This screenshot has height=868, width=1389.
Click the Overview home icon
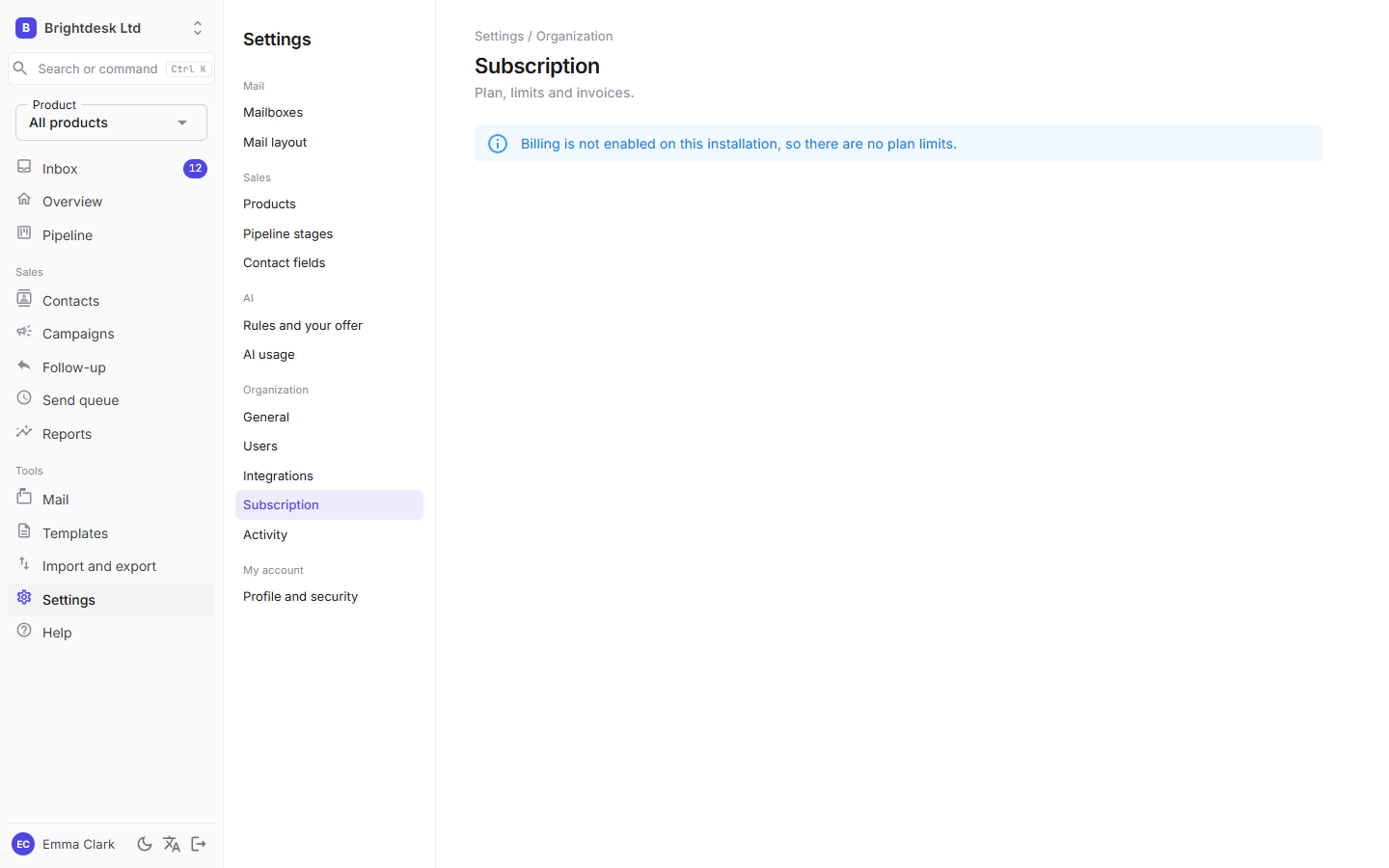tap(24, 200)
